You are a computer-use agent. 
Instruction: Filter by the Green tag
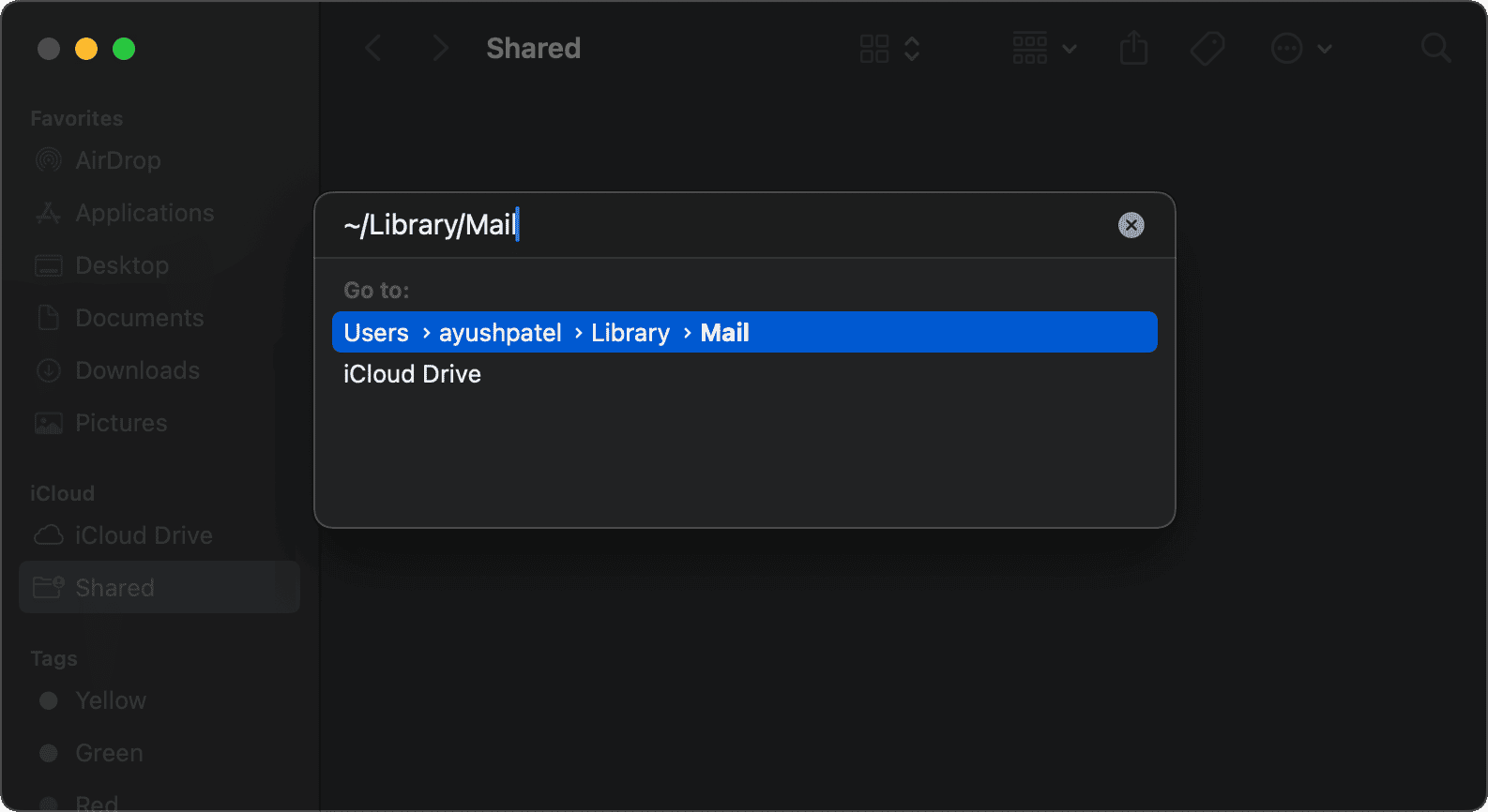pos(109,753)
